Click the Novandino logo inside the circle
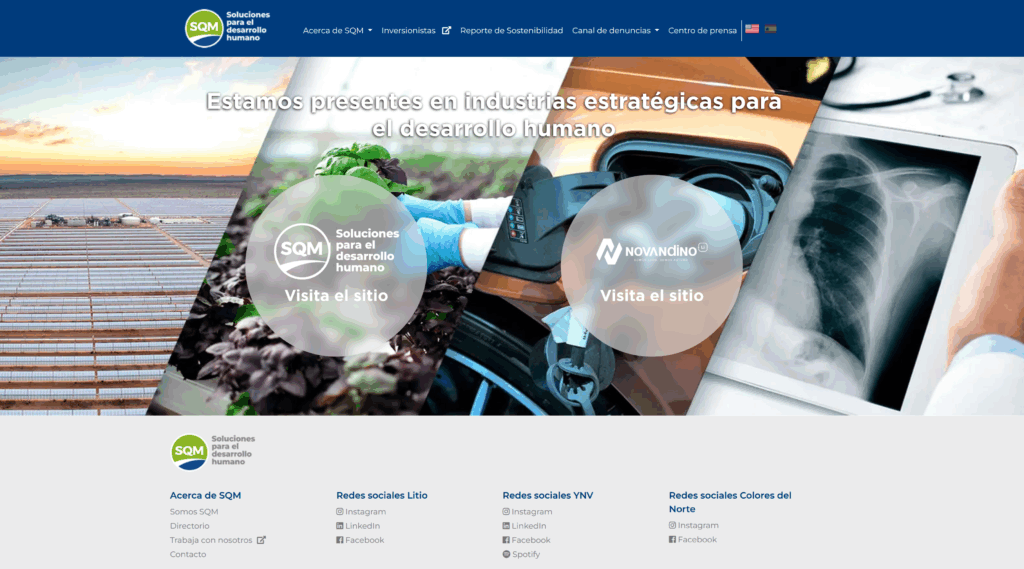The image size is (1024, 569). click(652, 251)
